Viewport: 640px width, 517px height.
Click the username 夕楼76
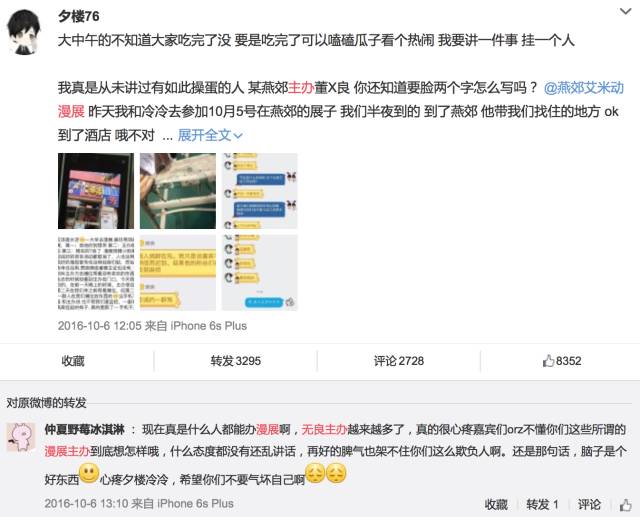coord(78,16)
